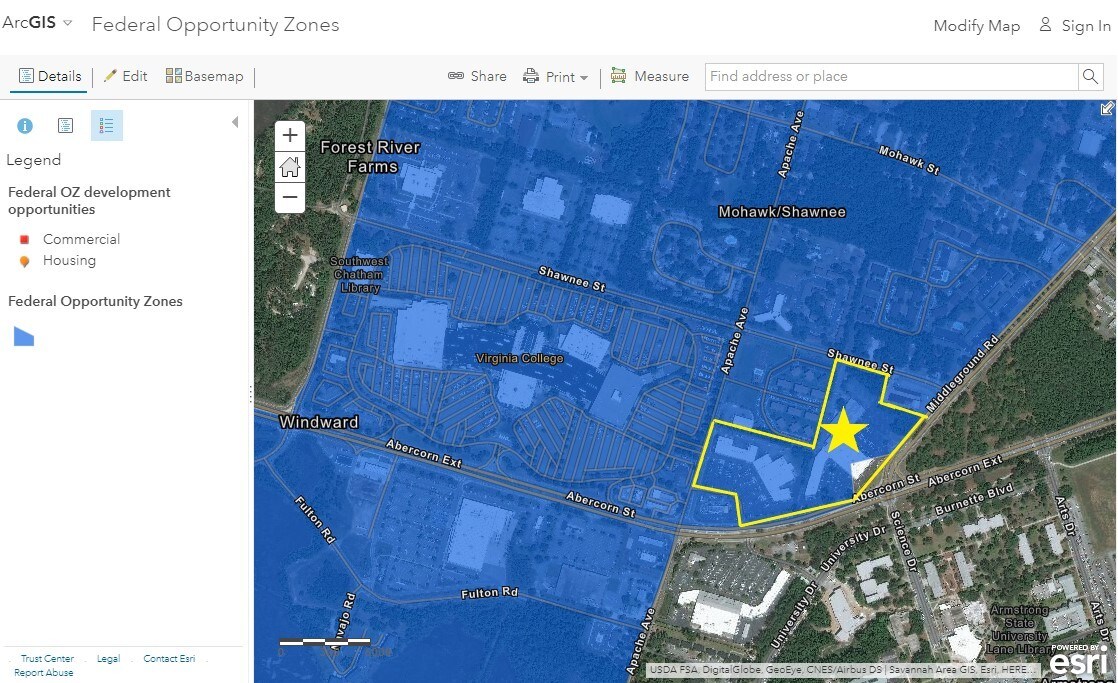Open the About info panel icon
This screenshot has width=1118, height=683.
tap(25, 126)
